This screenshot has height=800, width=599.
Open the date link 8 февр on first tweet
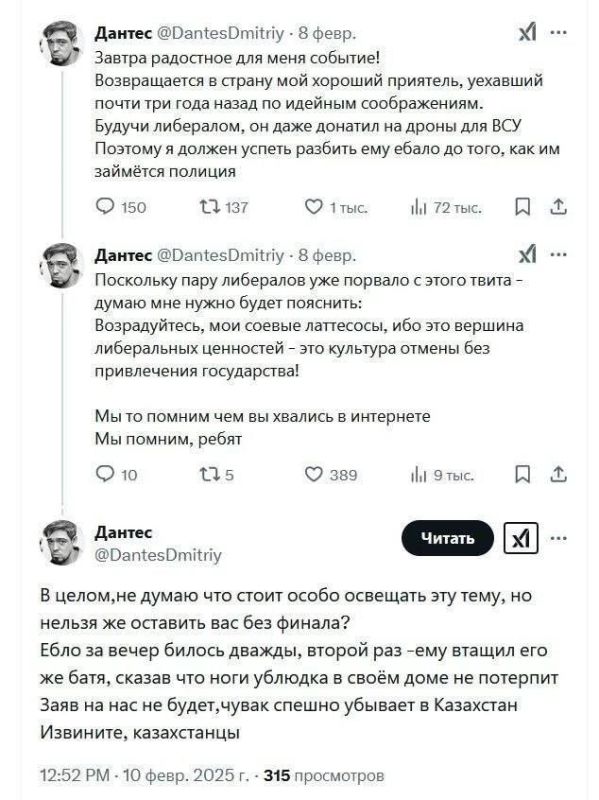point(327,32)
